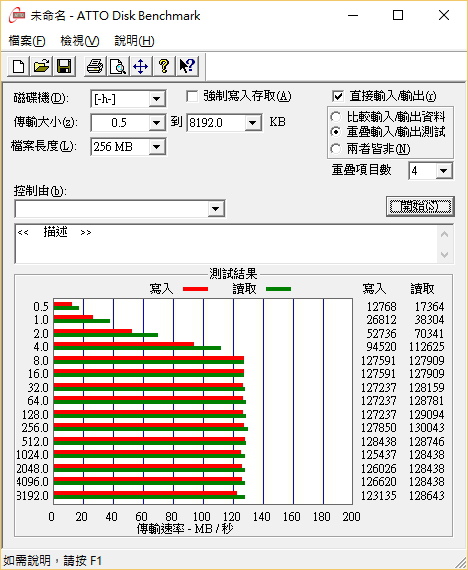This screenshot has width=468, height=570.
Task: Click the ATTO app icon in title bar
Action: (x=17, y=16)
